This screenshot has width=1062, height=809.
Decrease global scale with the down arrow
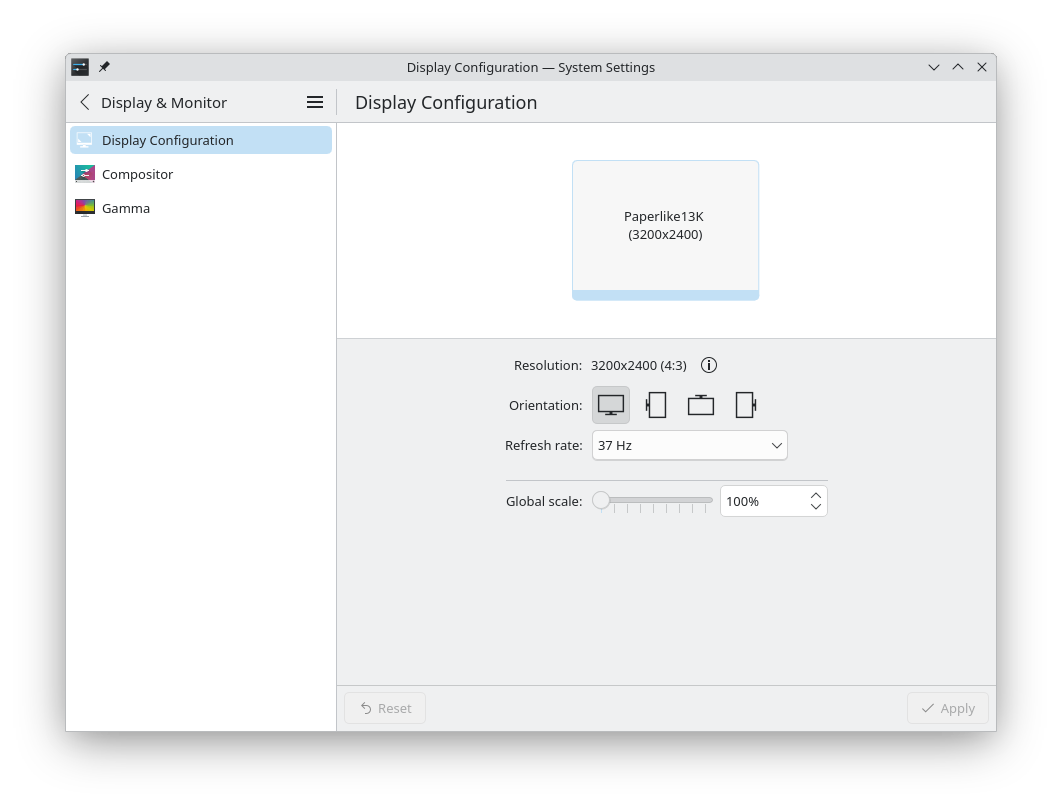click(815, 507)
